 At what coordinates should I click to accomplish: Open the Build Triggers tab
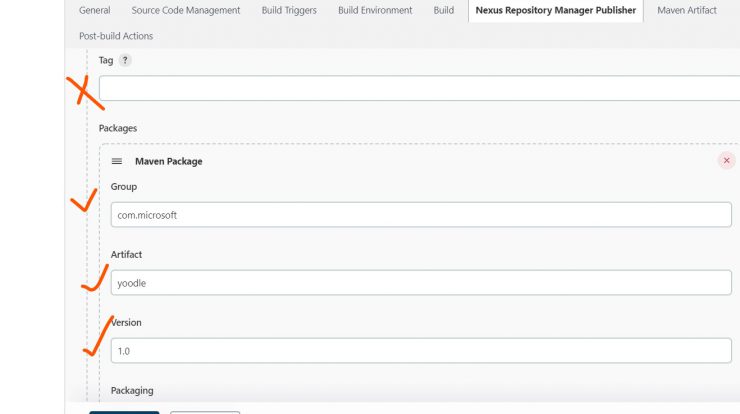pyautogui.click(x=289, y=10)
